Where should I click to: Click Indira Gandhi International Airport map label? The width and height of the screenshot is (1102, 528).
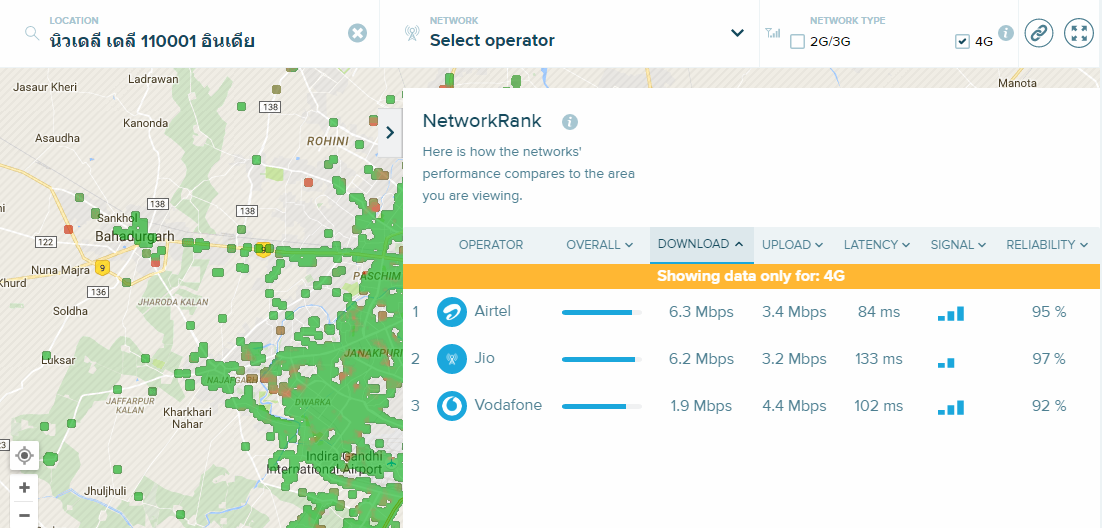(324, 462)
